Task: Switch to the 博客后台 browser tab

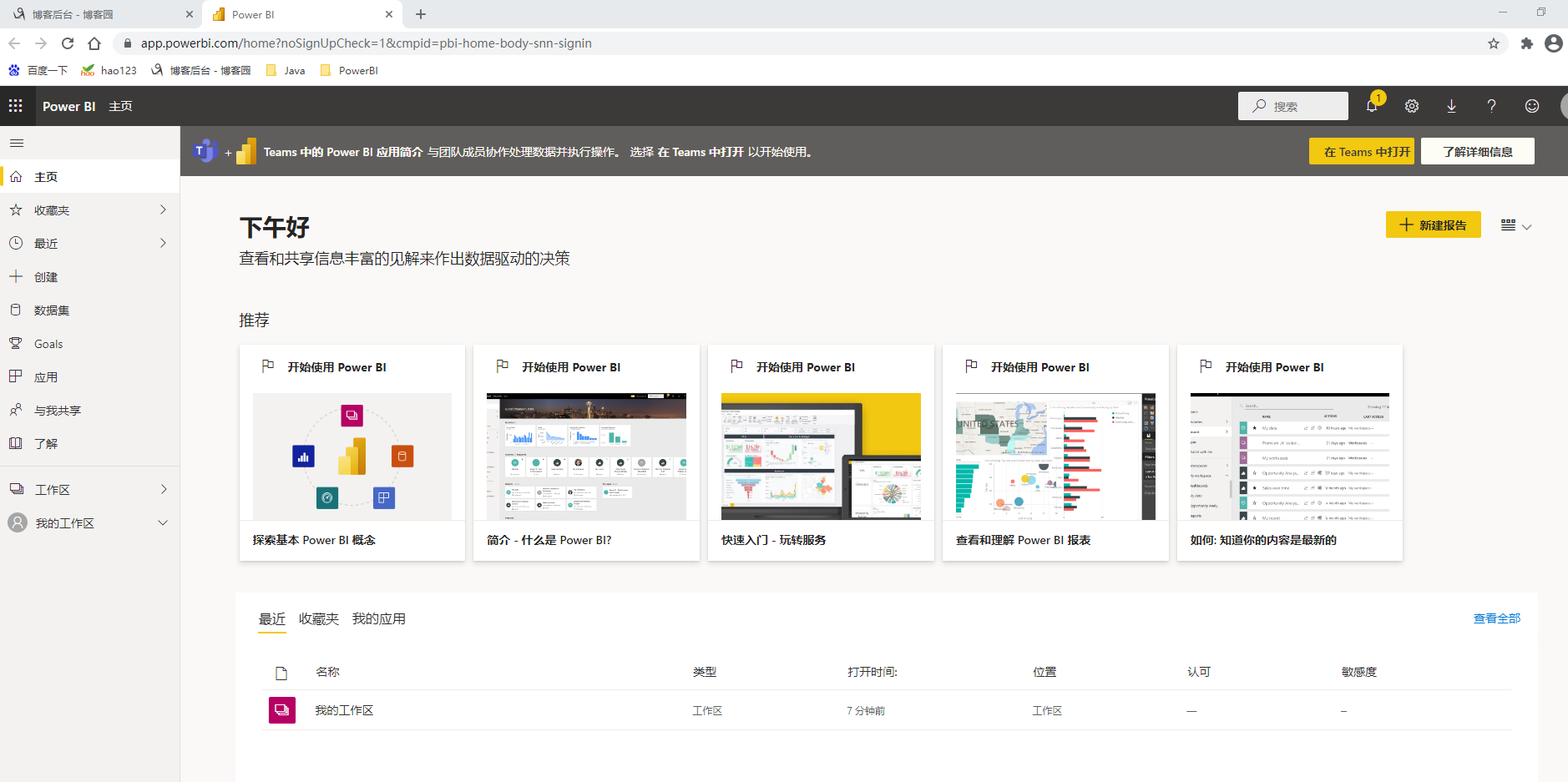Action: [x=100, y=14]
